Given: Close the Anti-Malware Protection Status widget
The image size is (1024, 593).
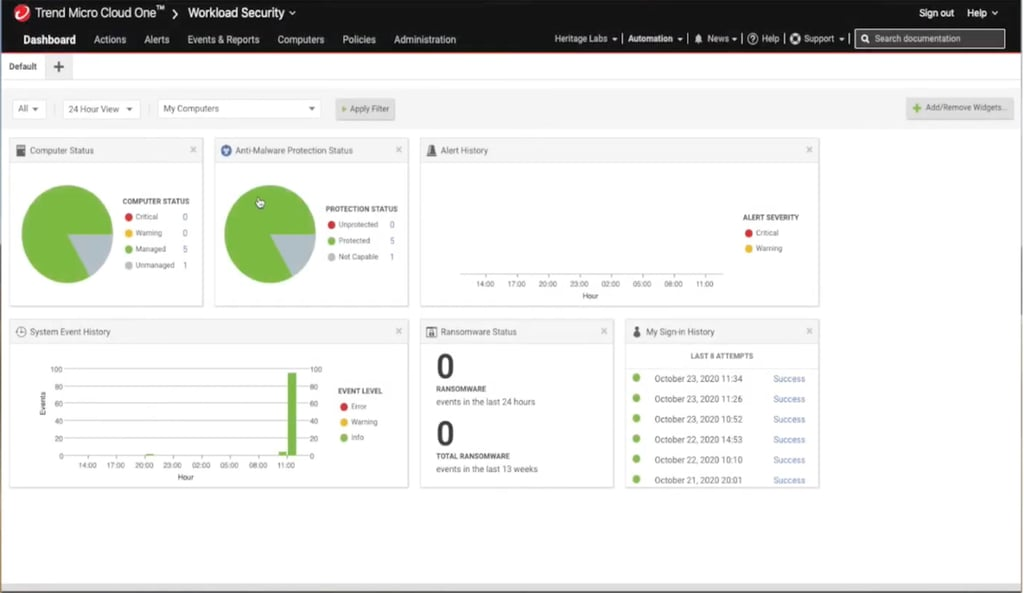Looking at the screenshot, I should pos(399,150).
